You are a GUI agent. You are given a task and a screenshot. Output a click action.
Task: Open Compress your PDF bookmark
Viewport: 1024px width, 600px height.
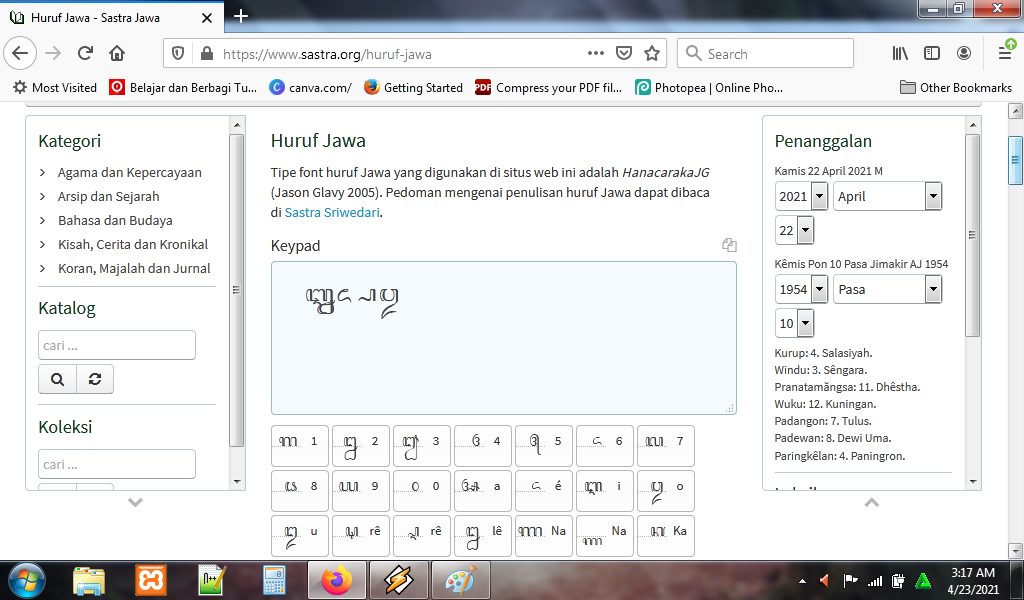tap(548, 87)
